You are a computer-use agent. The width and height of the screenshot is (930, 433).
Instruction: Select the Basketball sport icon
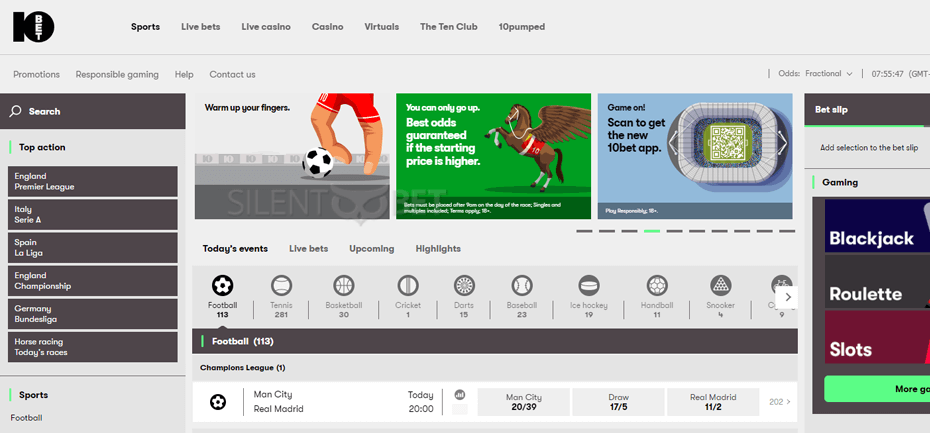click(x=343, y=286)
